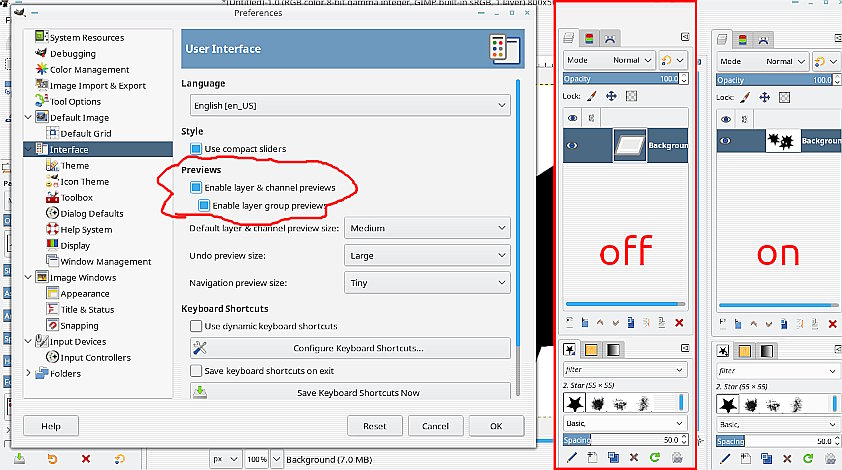842x470 pixels.
Task: Click Save Keyboard Shortcuts Now button
Action: pos(350,392)
